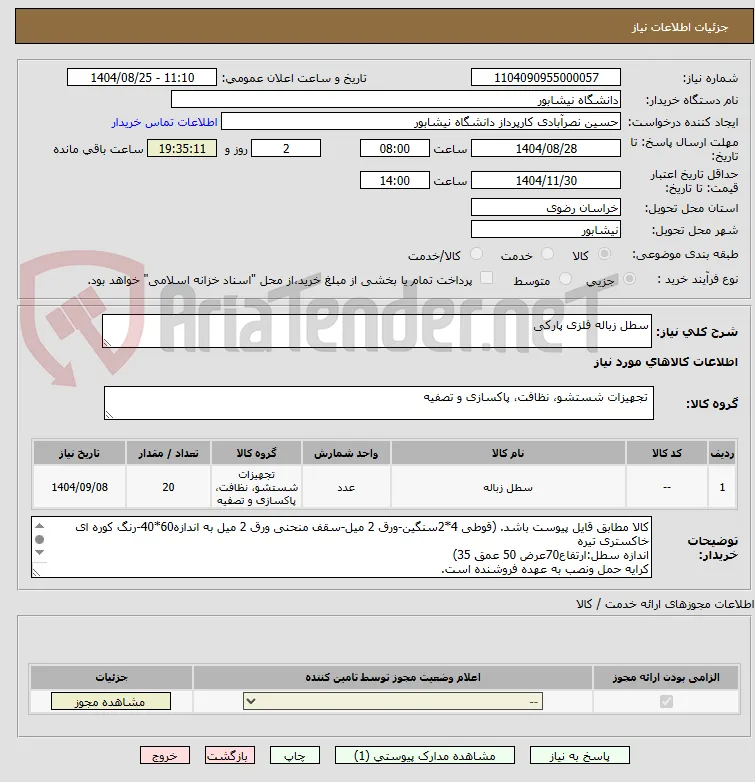Click the quantity cell showing 20
The height and width of the screenshot is (782, 755).
[x=168, y=487]
